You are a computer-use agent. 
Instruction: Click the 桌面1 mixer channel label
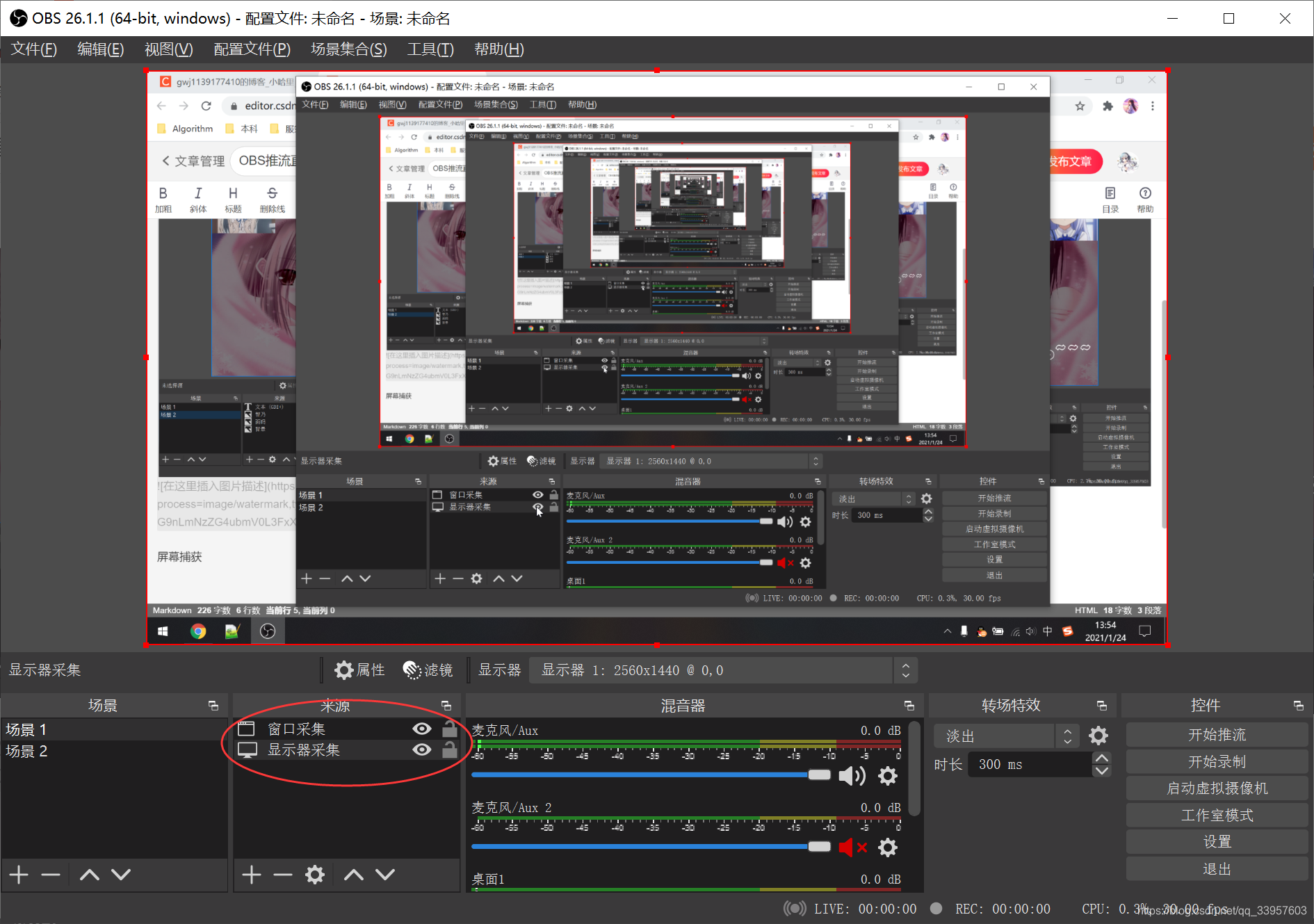488,880
